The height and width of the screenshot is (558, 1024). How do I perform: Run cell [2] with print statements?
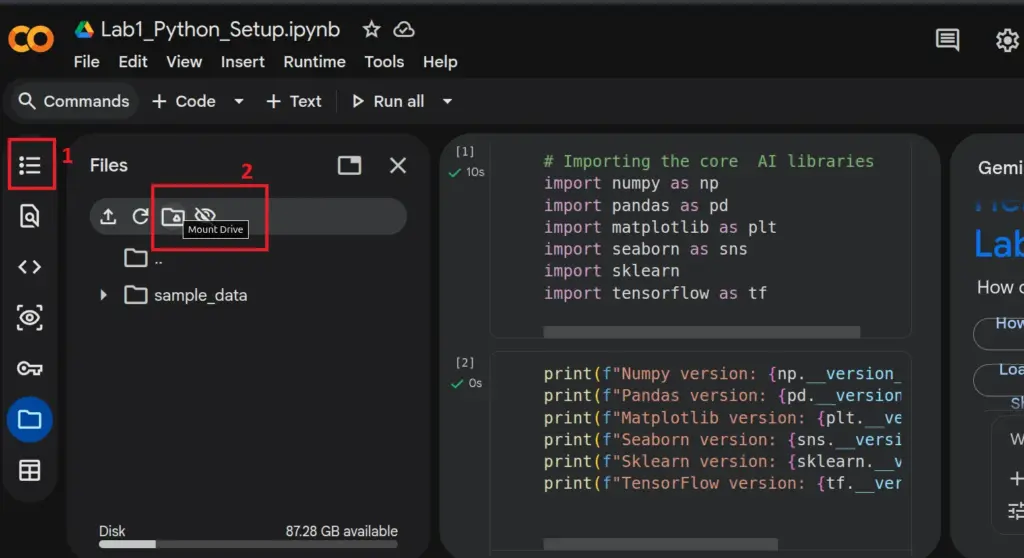[465, 363]
